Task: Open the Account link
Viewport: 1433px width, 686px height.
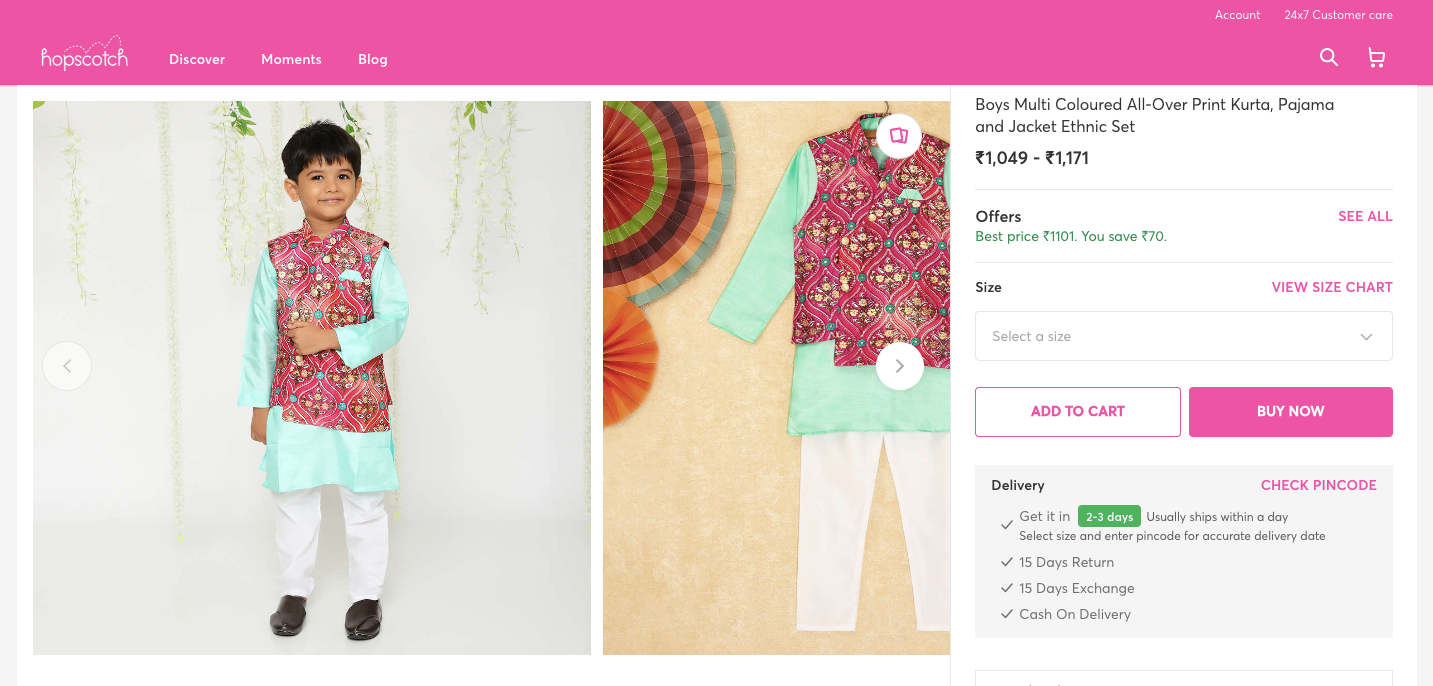Action: click(x=1237, y=15)
